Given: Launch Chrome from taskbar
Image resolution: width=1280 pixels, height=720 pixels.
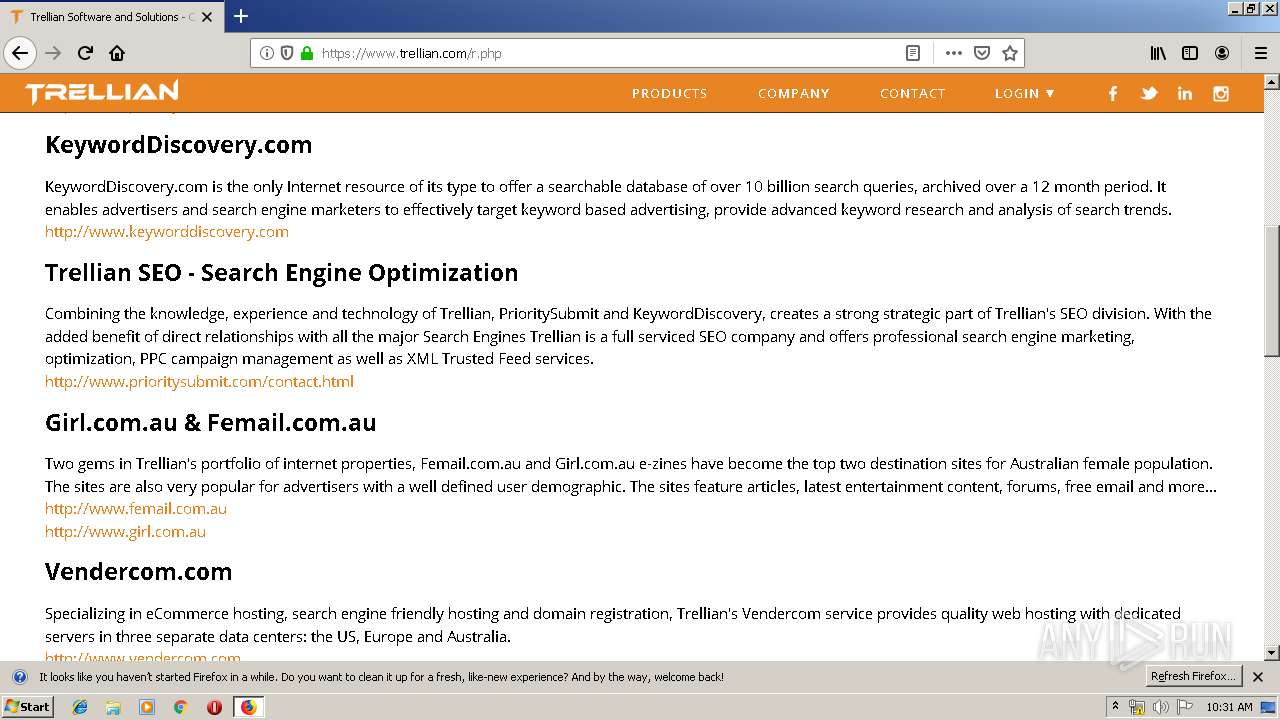Looking at the screenshot, I should click(x=180, y=707).
